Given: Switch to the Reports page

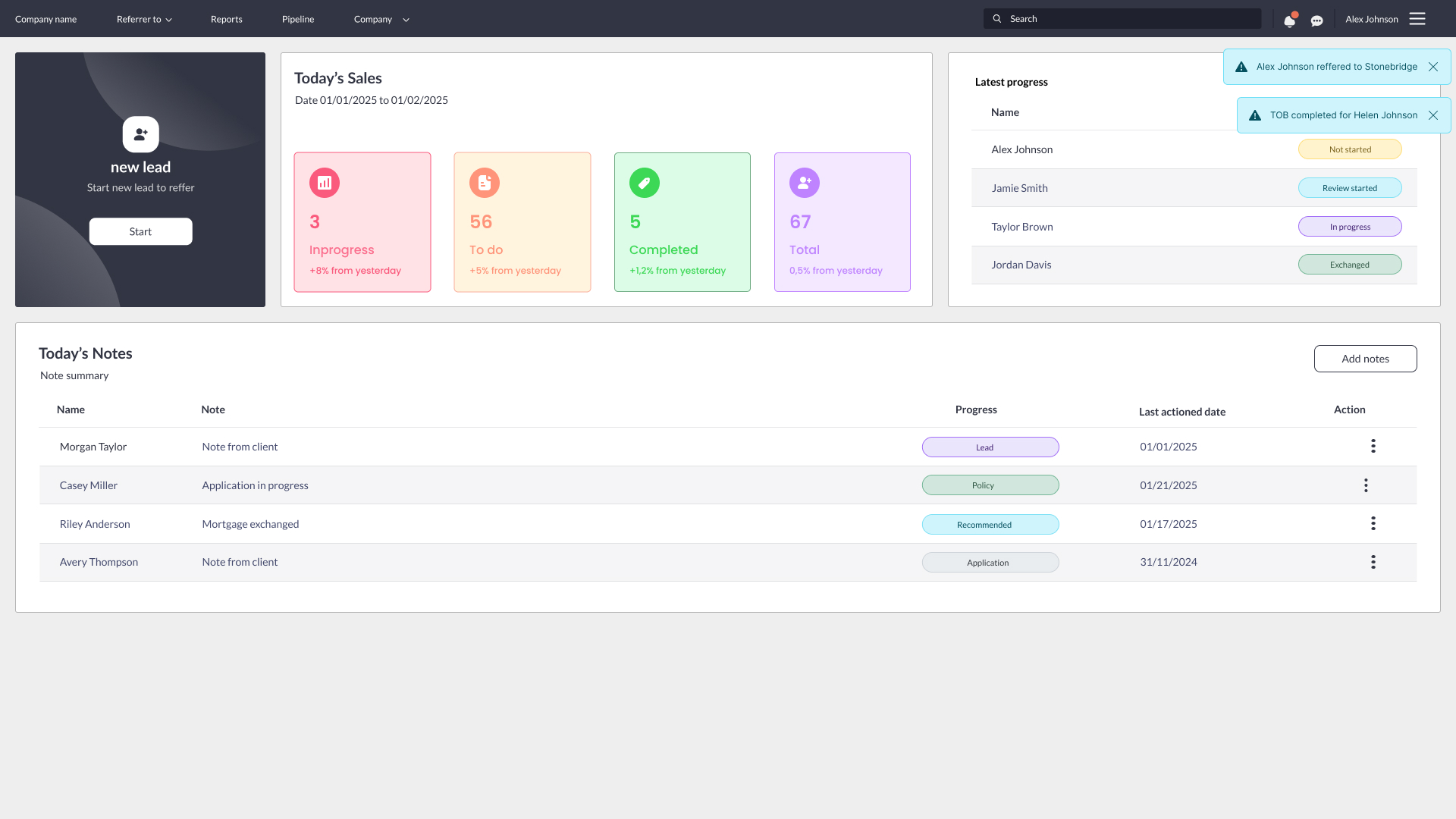Looking at the screenshot, I should (226, 19).
